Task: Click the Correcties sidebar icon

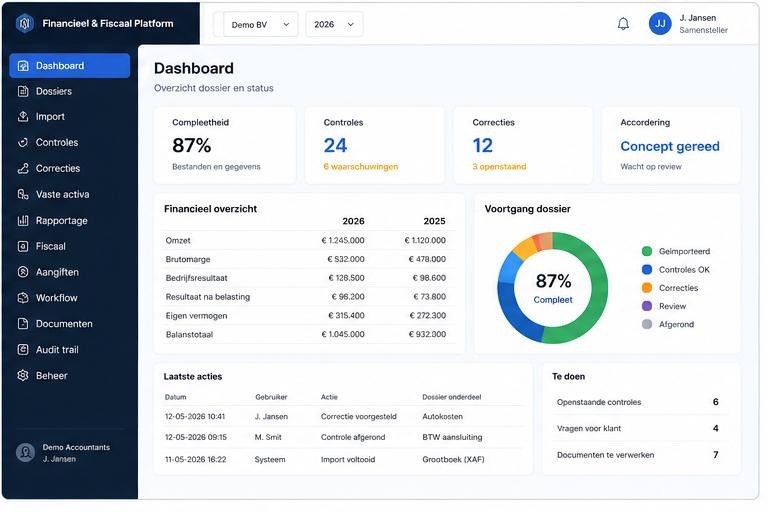Action: pos(23,169)
